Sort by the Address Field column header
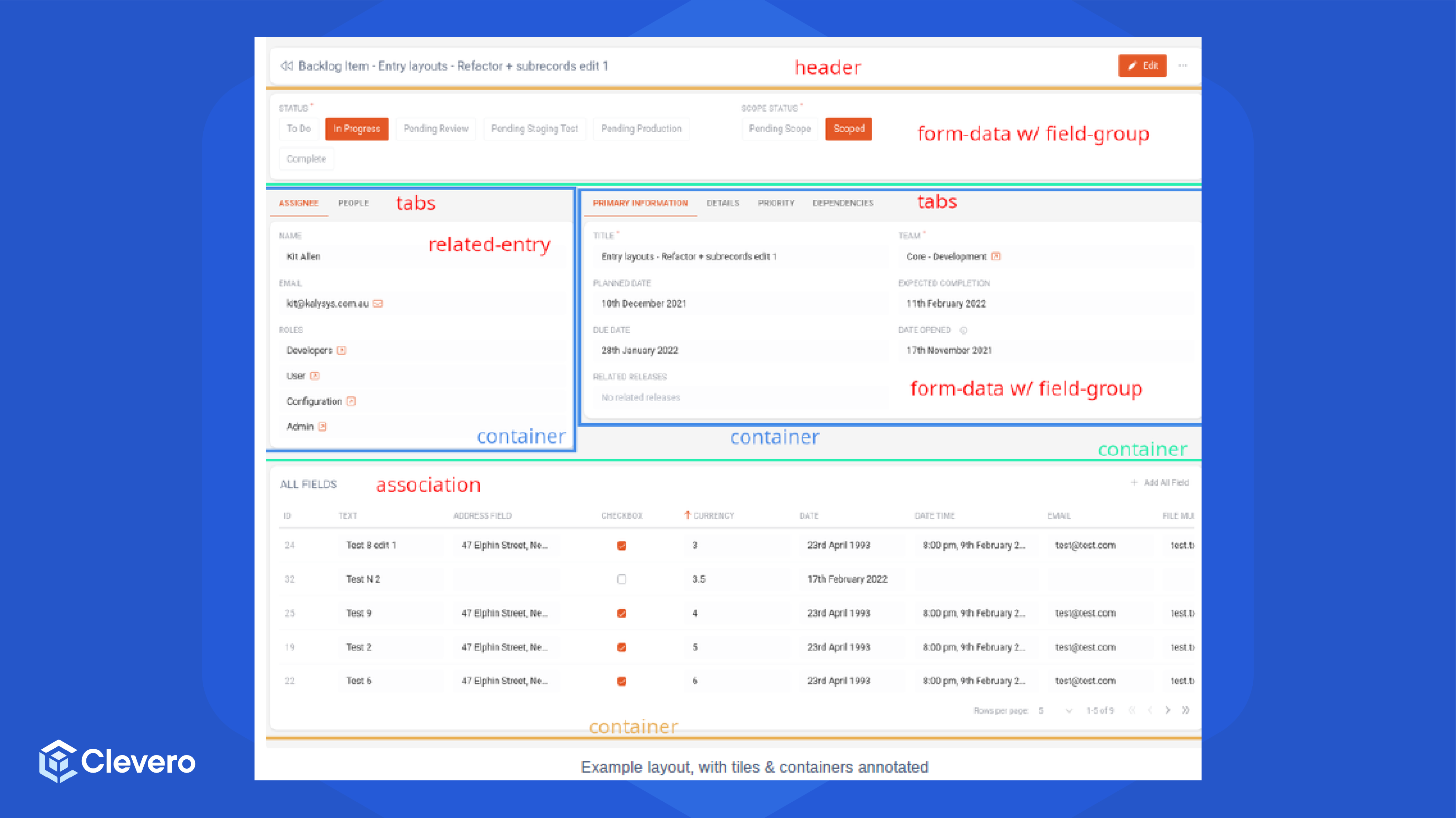The image size is (1456, 818). (x=483, y=516)
